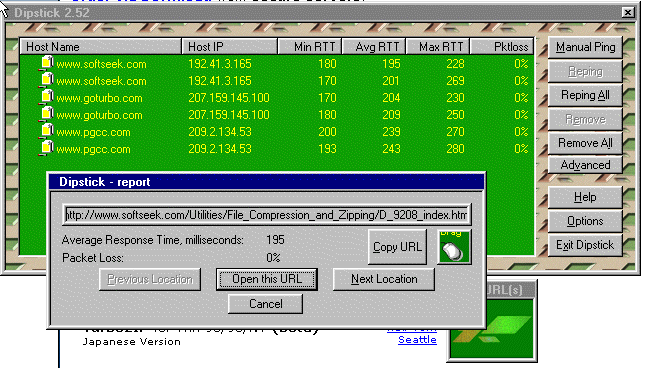Click the Previous Location button
The width and height of the screenshot is (646, 368).
150,279
